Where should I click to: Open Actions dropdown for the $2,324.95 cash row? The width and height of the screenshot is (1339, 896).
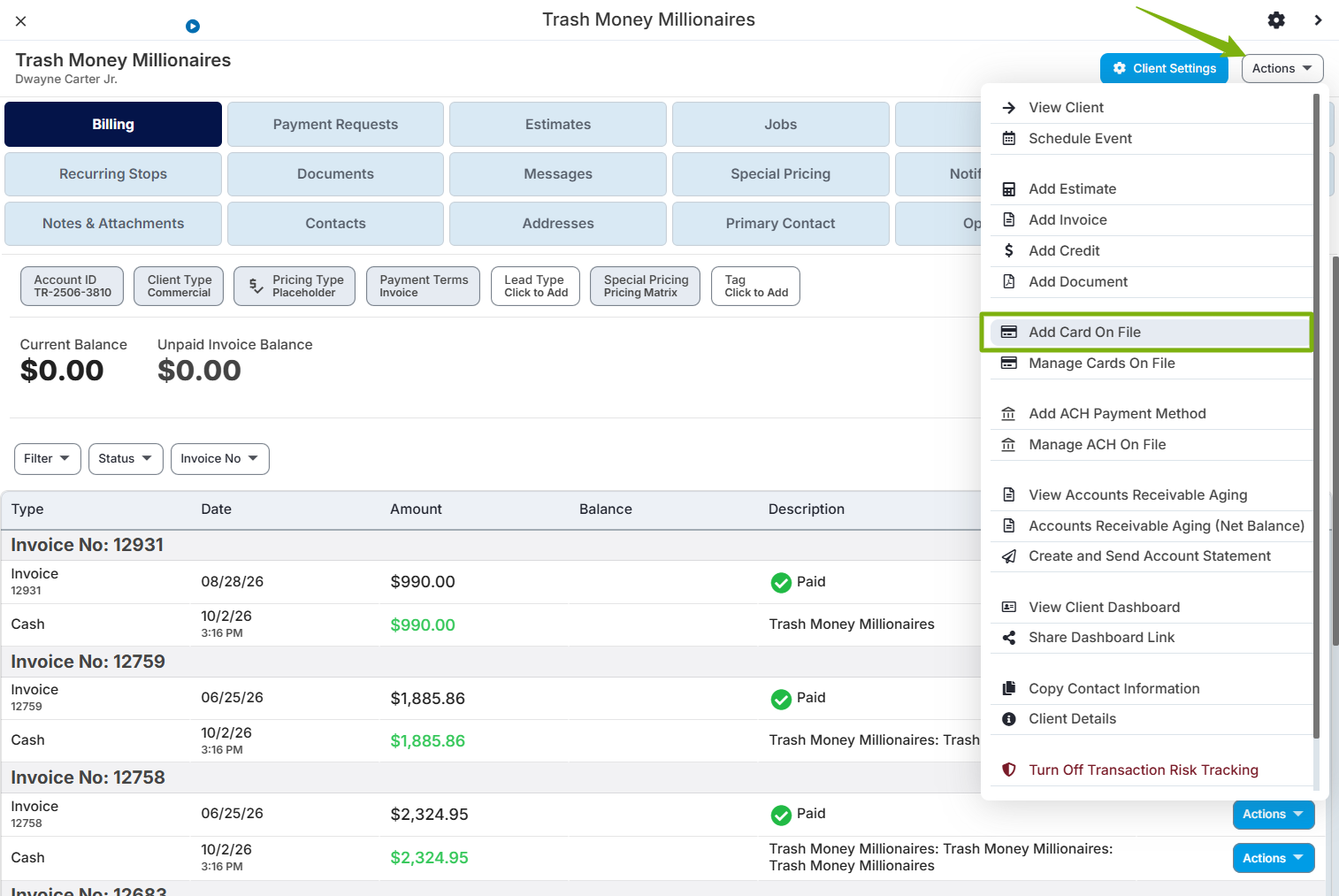(1274, 858)
